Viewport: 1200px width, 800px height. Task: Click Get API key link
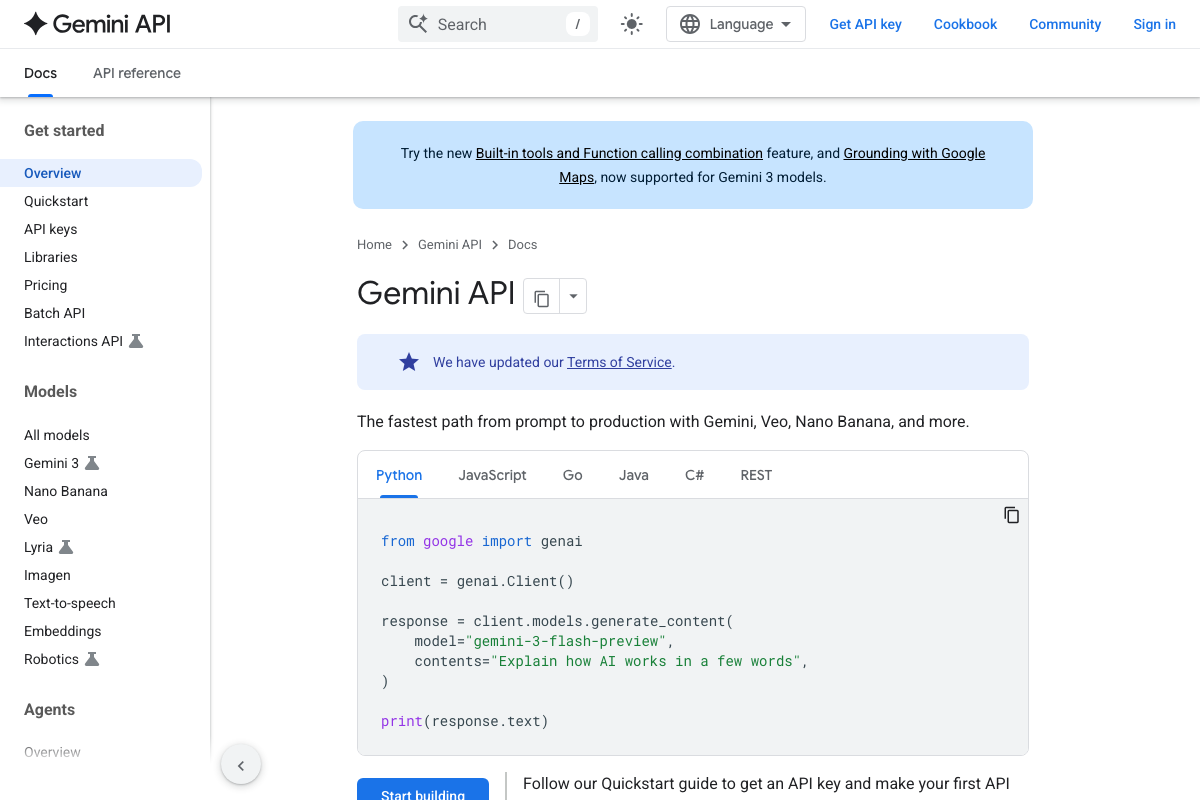point(865,24)
